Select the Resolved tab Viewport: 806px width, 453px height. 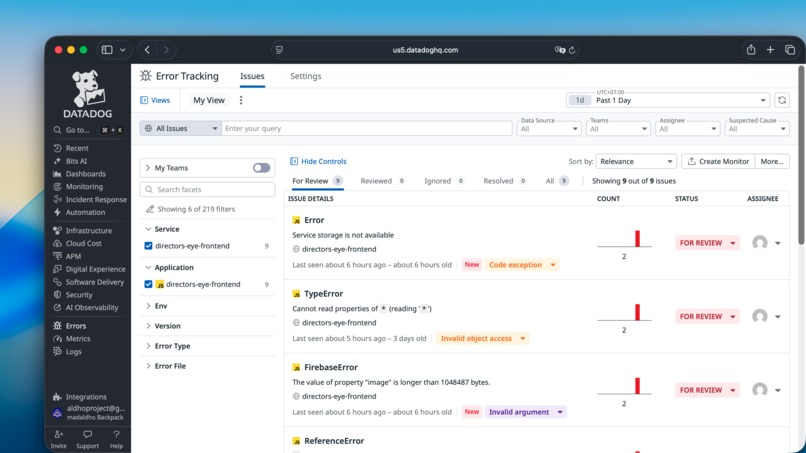point(505,181)
